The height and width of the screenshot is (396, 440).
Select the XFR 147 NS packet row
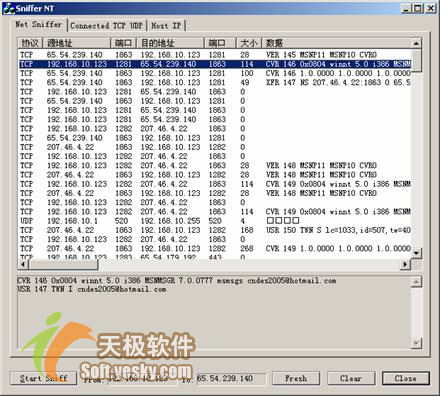(x=215, y=82)
